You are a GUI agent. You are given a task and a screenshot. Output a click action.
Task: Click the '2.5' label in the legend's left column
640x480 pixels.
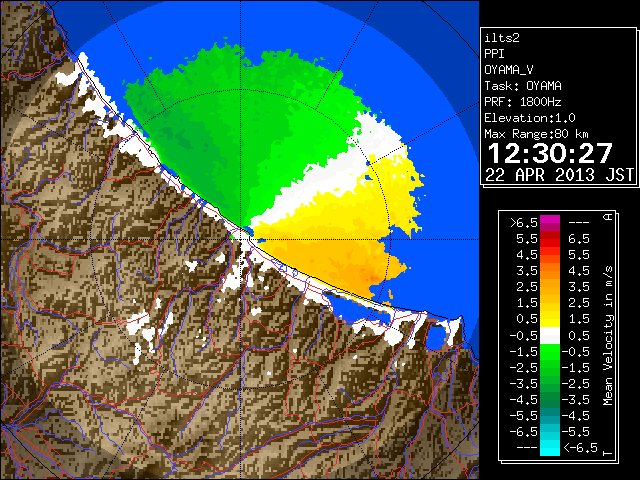527,287
